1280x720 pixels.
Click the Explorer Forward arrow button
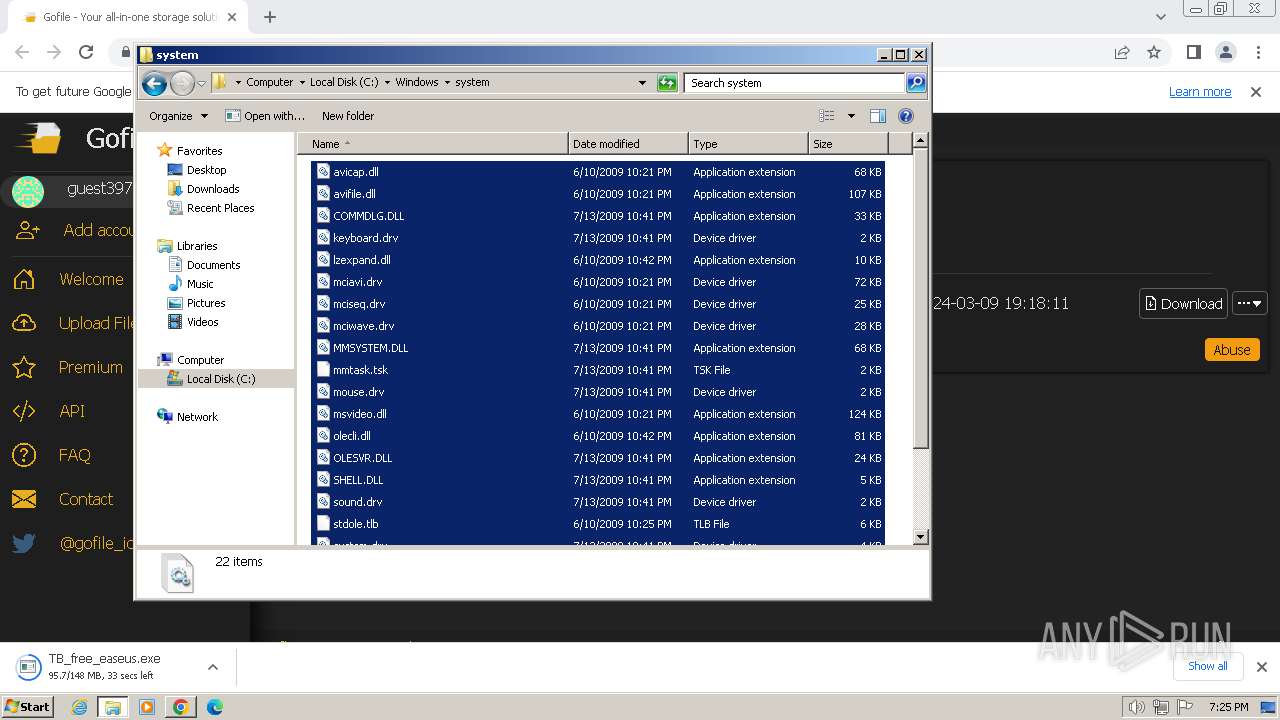pos(182,83)
